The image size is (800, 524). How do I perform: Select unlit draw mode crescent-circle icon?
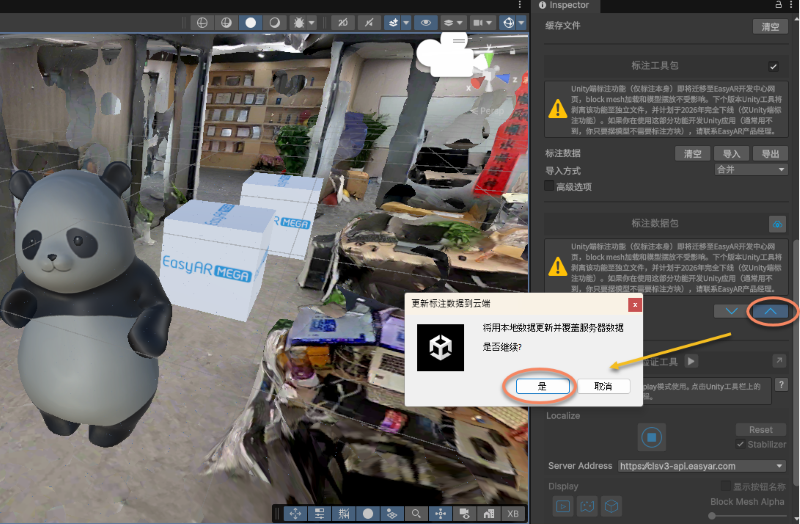(274, 22)
